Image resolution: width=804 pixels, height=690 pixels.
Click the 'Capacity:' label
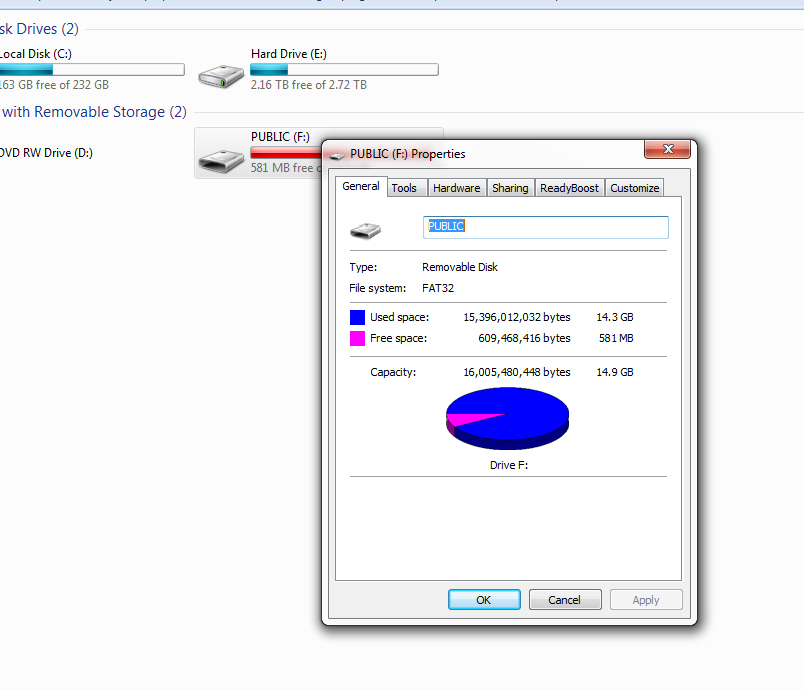coord(393,372)
